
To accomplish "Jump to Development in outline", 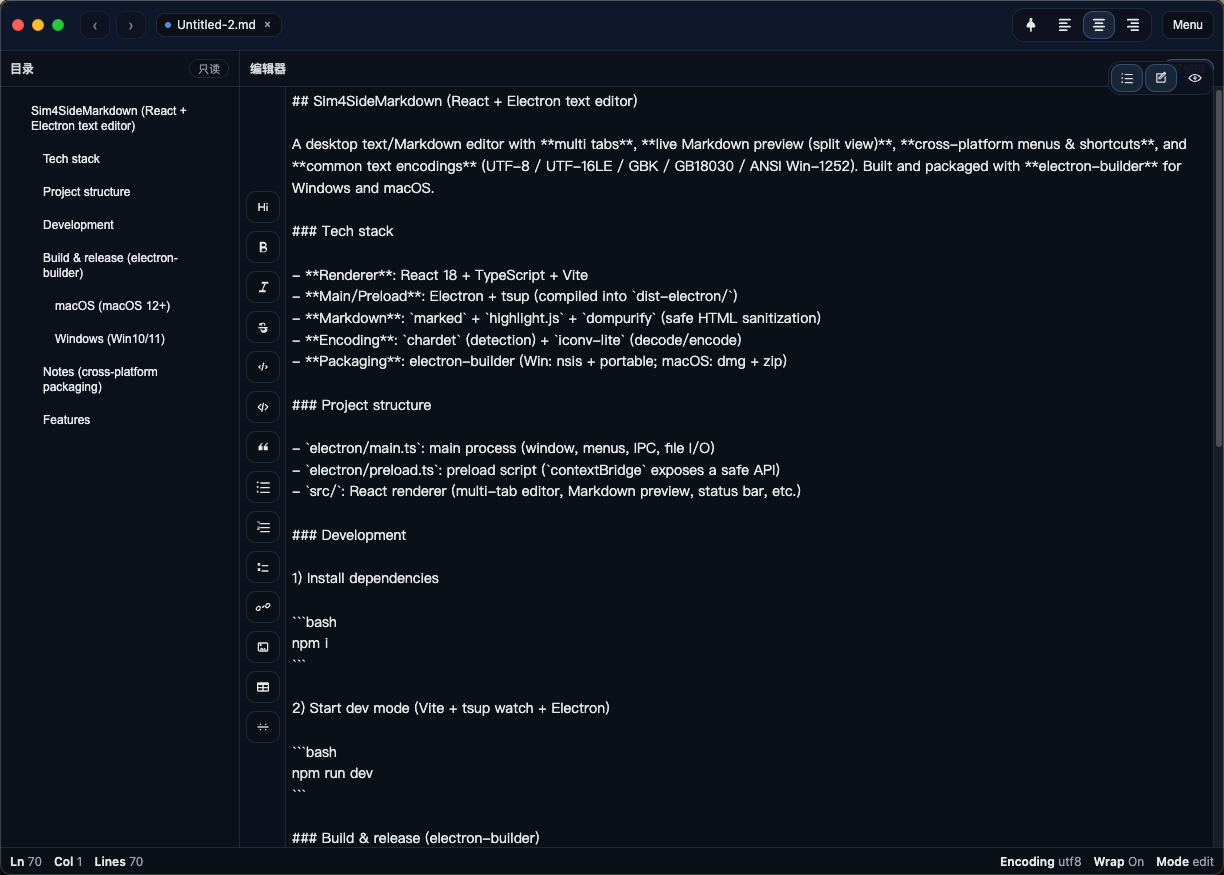I will 78,225.
